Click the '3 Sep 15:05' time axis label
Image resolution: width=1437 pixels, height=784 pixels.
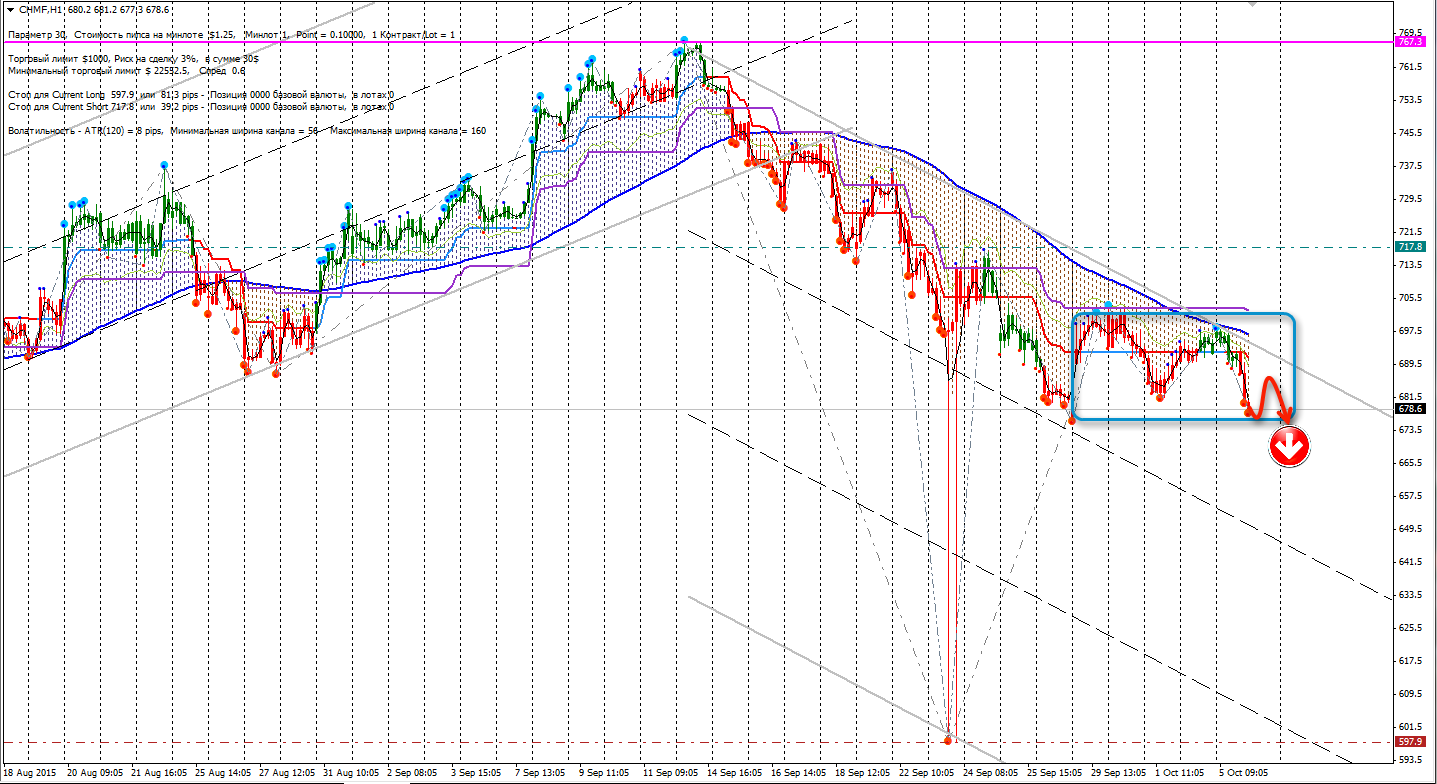pyautogui.click(x=477, y=773)
